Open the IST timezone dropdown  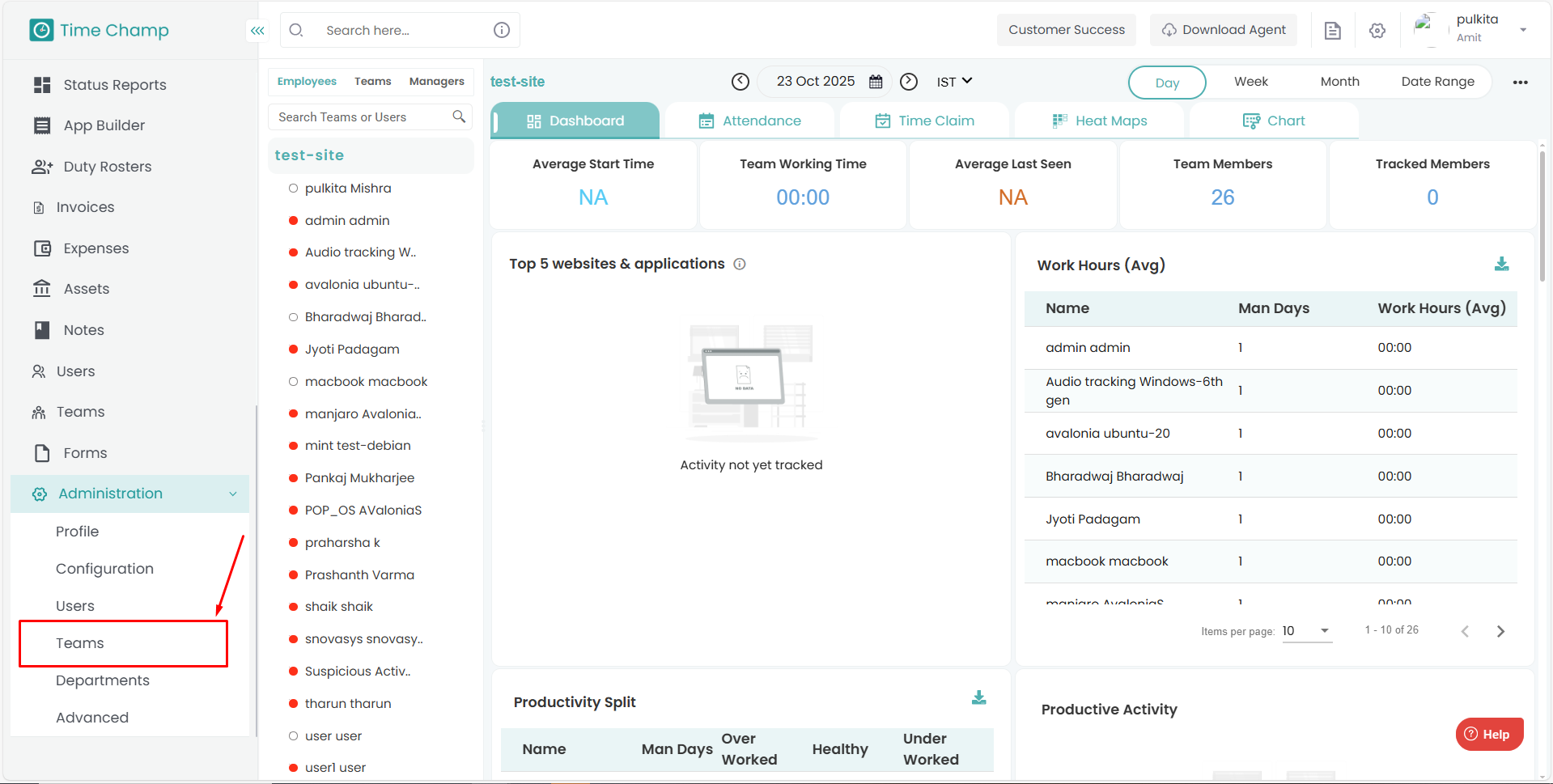coord(954,82)
